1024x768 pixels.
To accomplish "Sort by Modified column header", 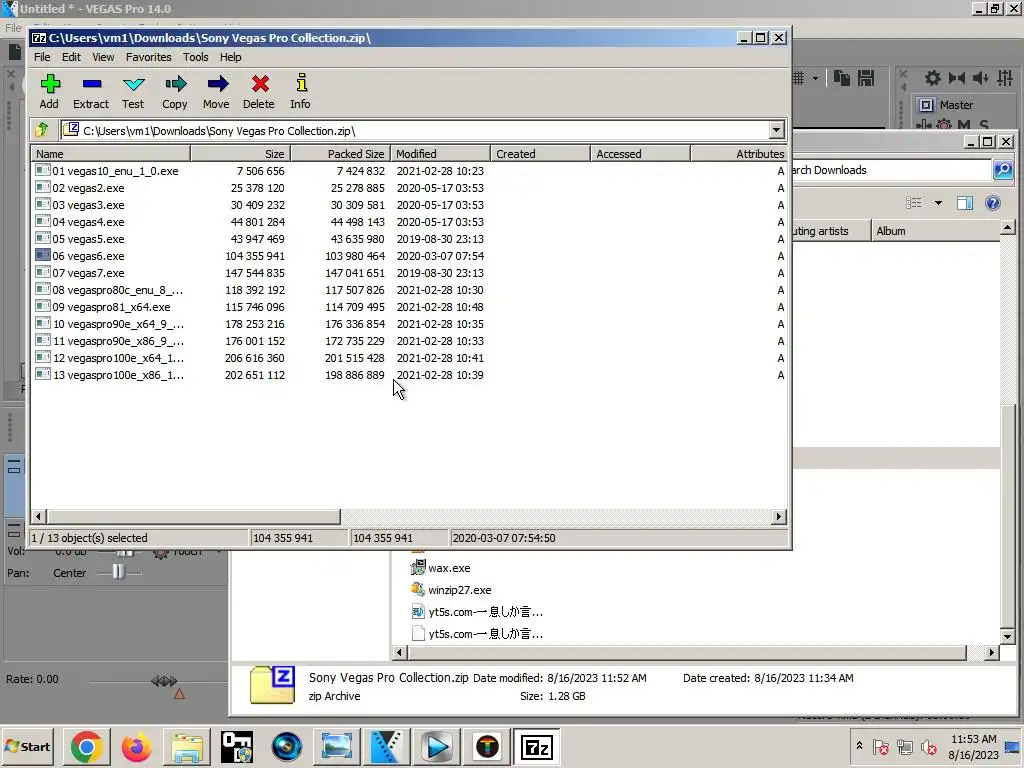I will pyautogui.click(x=441, y=154).
